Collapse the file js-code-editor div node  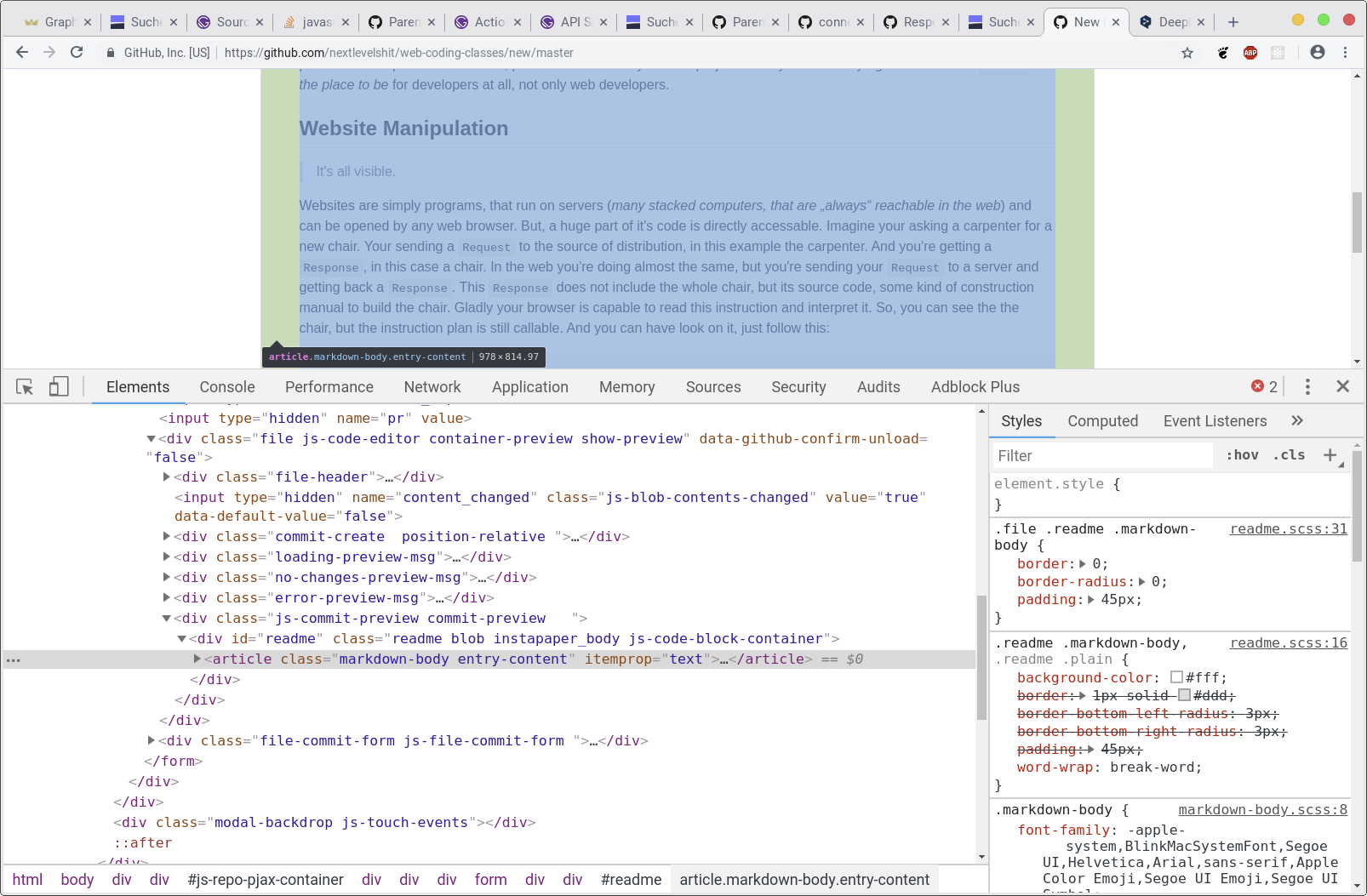point(151,439)
